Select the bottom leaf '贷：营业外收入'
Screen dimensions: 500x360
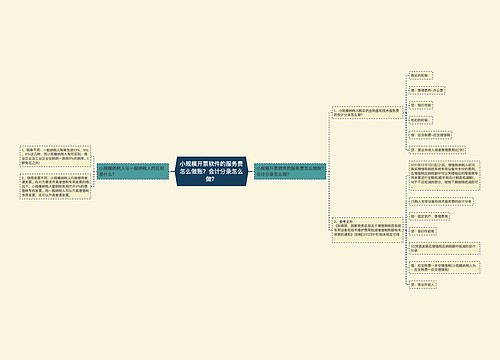[423, 285]
